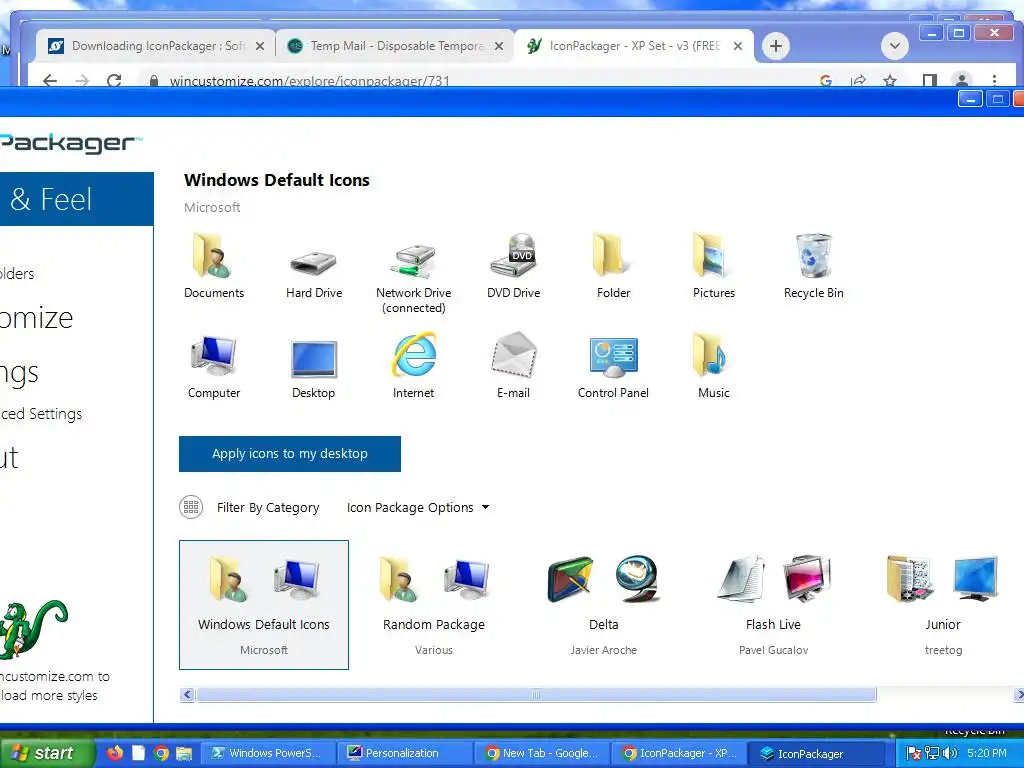Click the taskbar clock showing 5:20 PM

[987, 753]
